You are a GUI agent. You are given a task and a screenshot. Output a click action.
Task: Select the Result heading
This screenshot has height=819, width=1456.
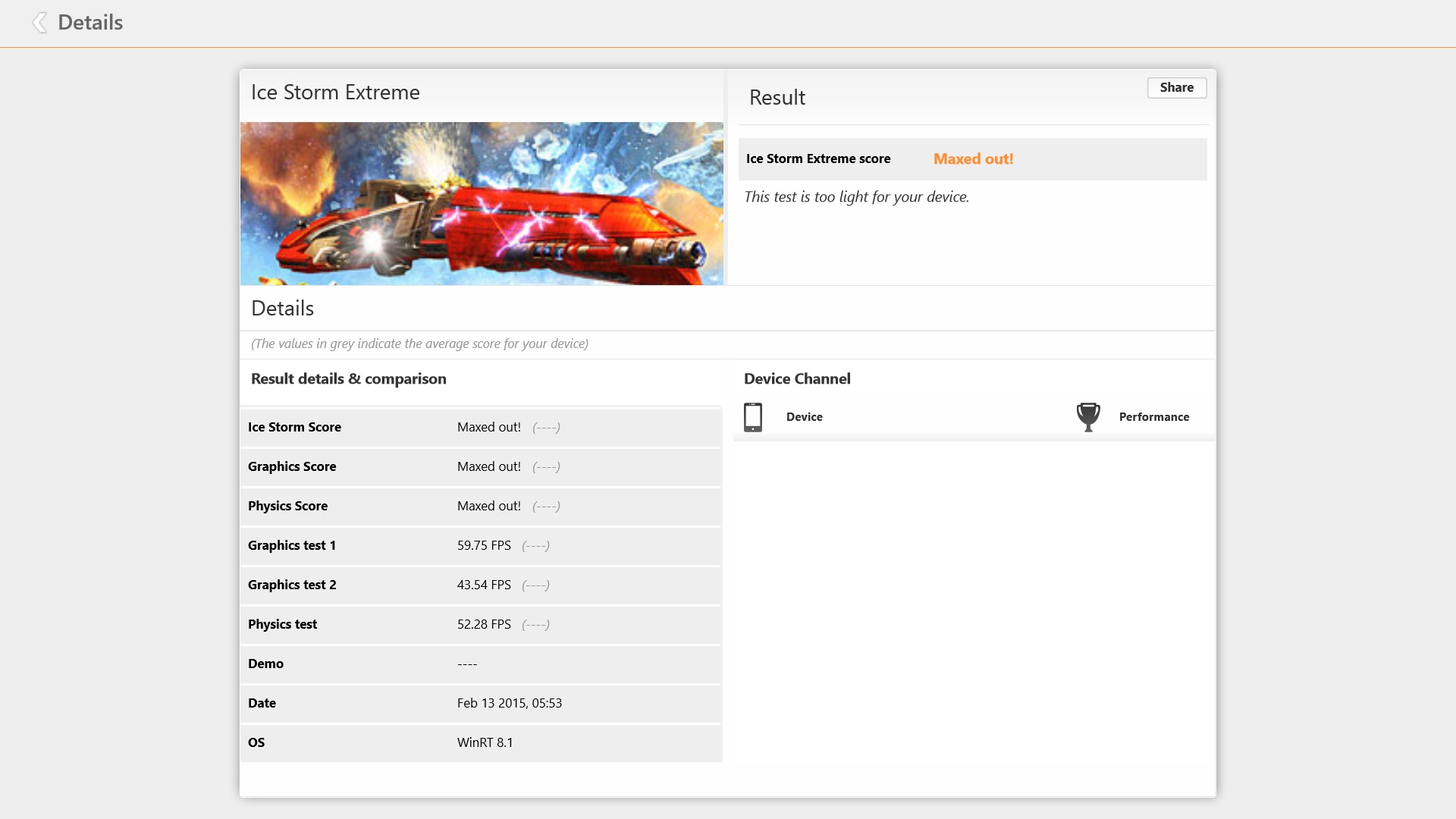(777, 98)
